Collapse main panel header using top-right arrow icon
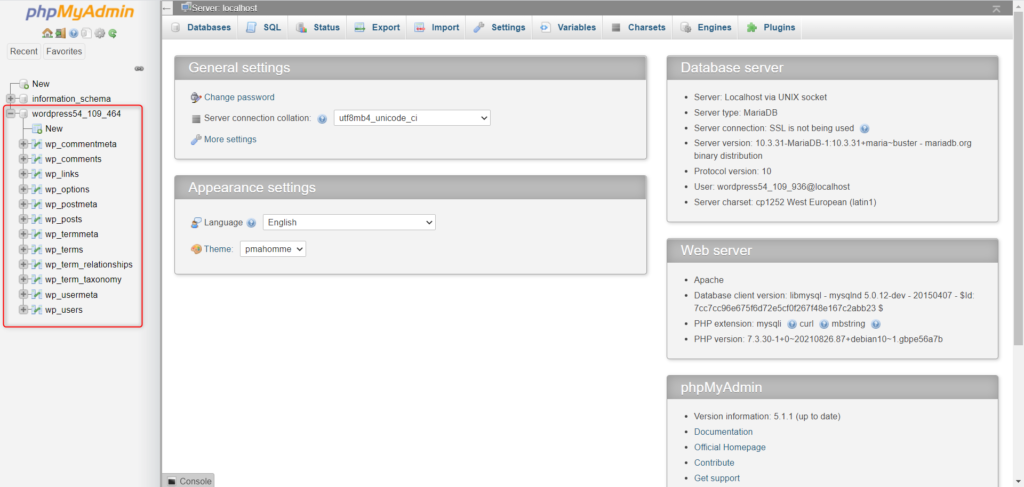The height and width of the screenshot is (487, 1024). tap(996, 8)
